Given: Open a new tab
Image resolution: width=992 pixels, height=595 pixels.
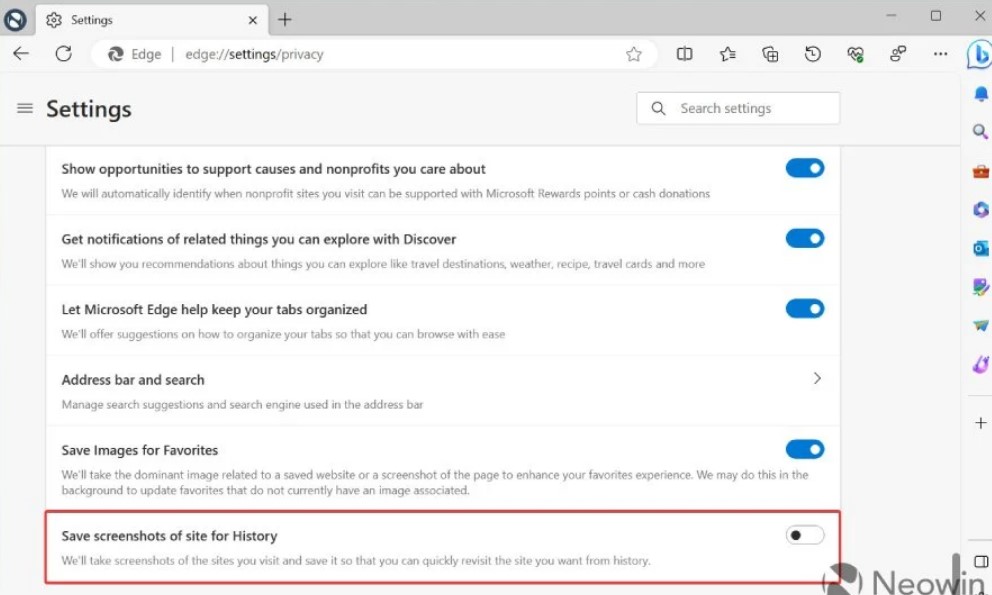Looking at the screenshot, I should tap(285, 20).
